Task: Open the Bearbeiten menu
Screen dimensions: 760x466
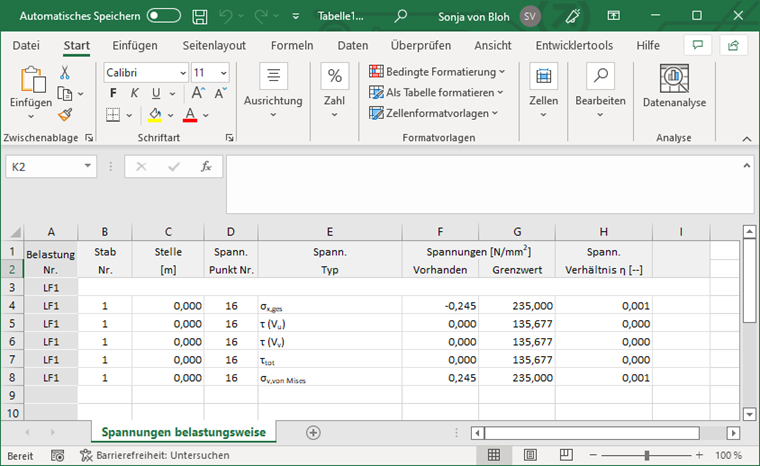Action: pos(601,91)
